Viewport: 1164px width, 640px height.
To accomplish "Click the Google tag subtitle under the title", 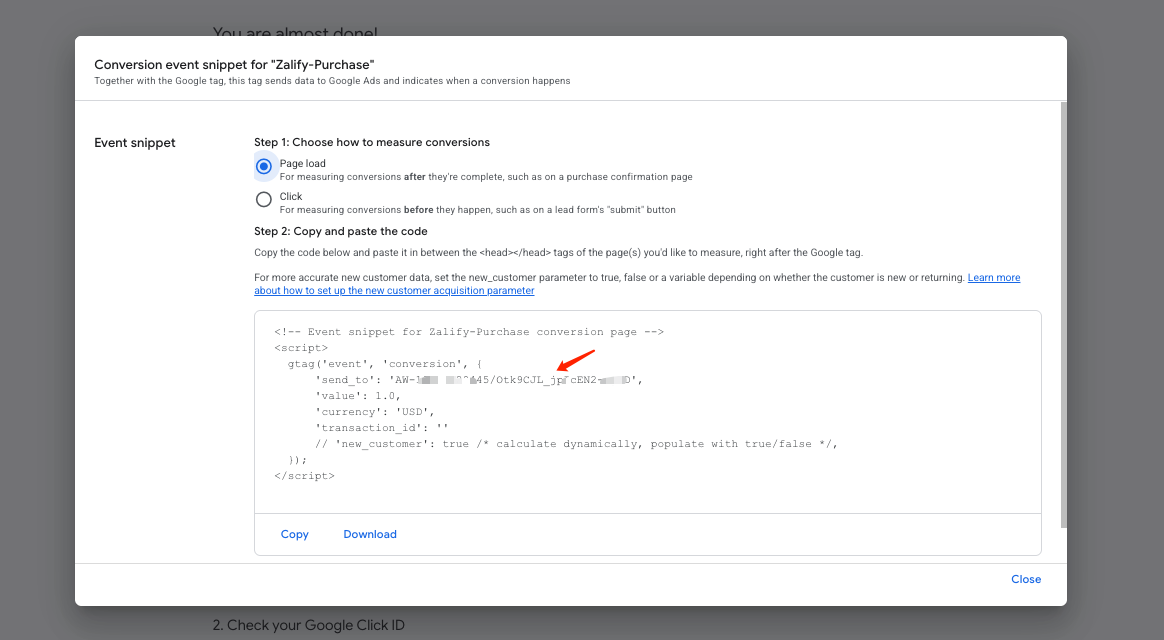I will 332,81.
